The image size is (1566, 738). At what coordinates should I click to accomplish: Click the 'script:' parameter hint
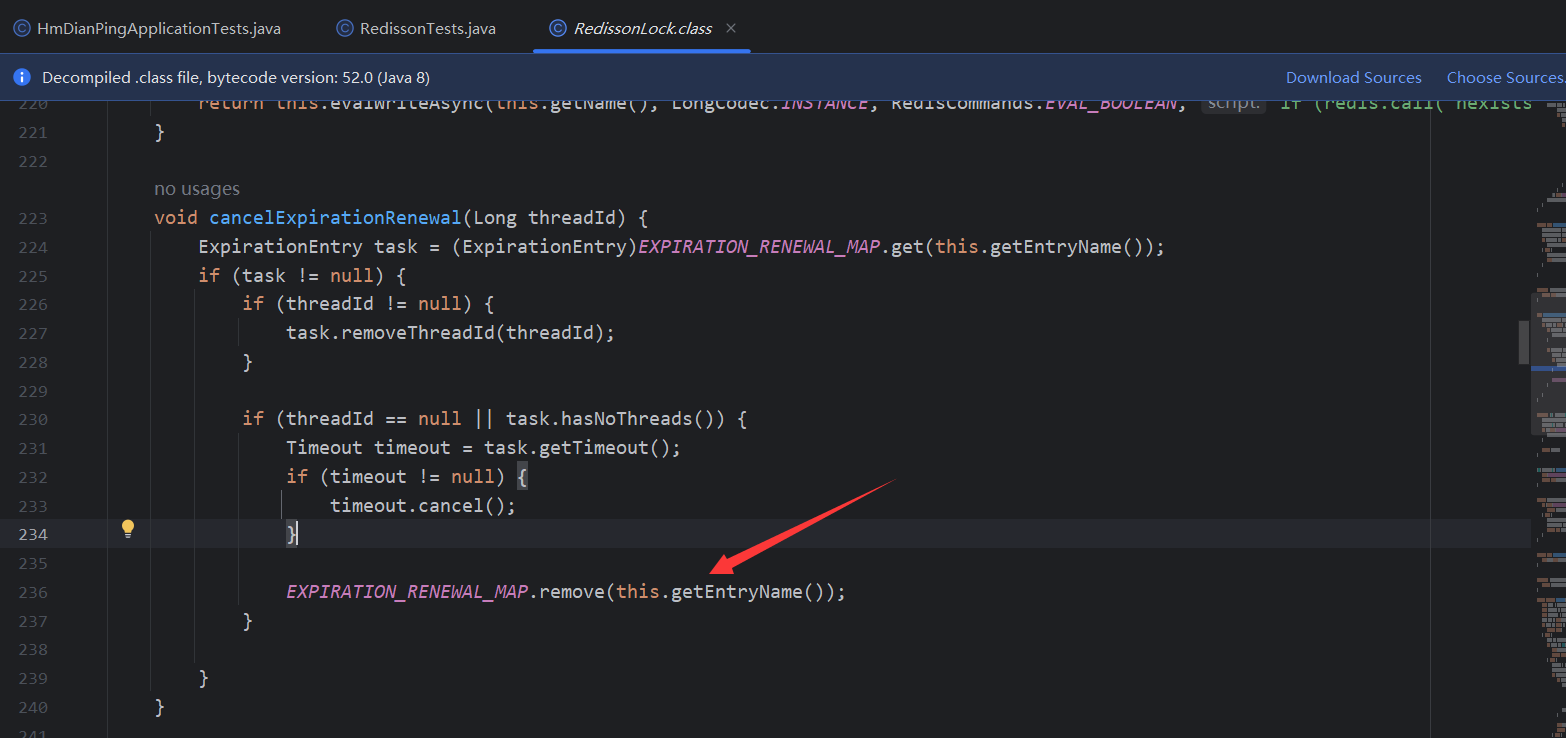click(1233, 102)
